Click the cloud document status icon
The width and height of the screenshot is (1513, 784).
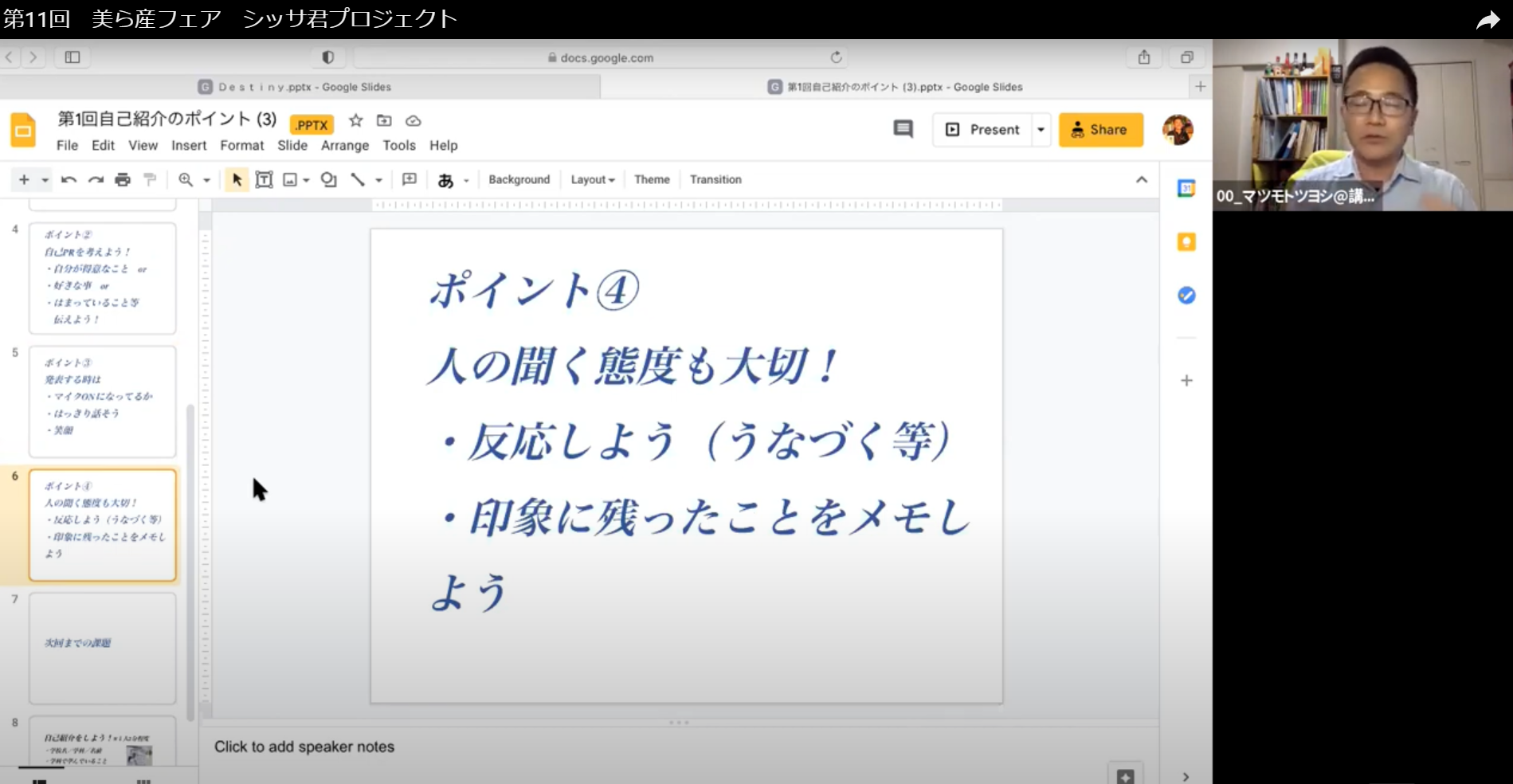[413, 121]
